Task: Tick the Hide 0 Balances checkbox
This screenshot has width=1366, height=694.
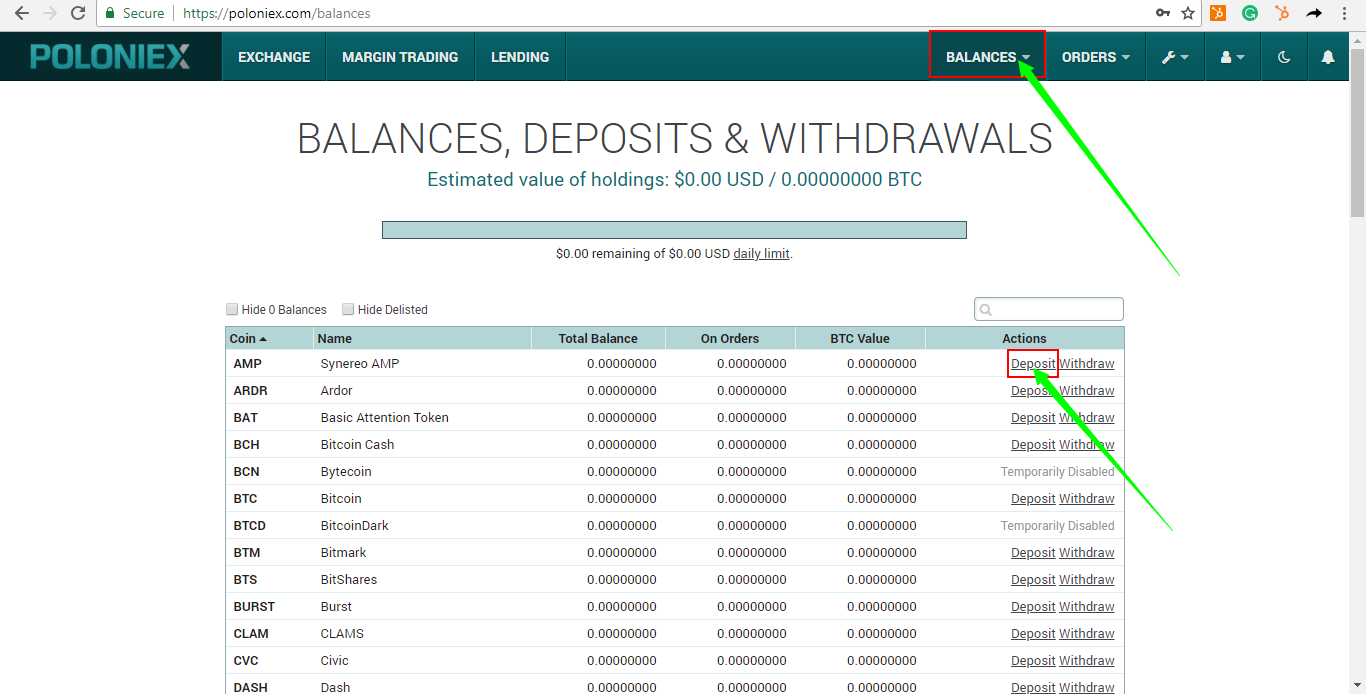Action: pos(232,309)
